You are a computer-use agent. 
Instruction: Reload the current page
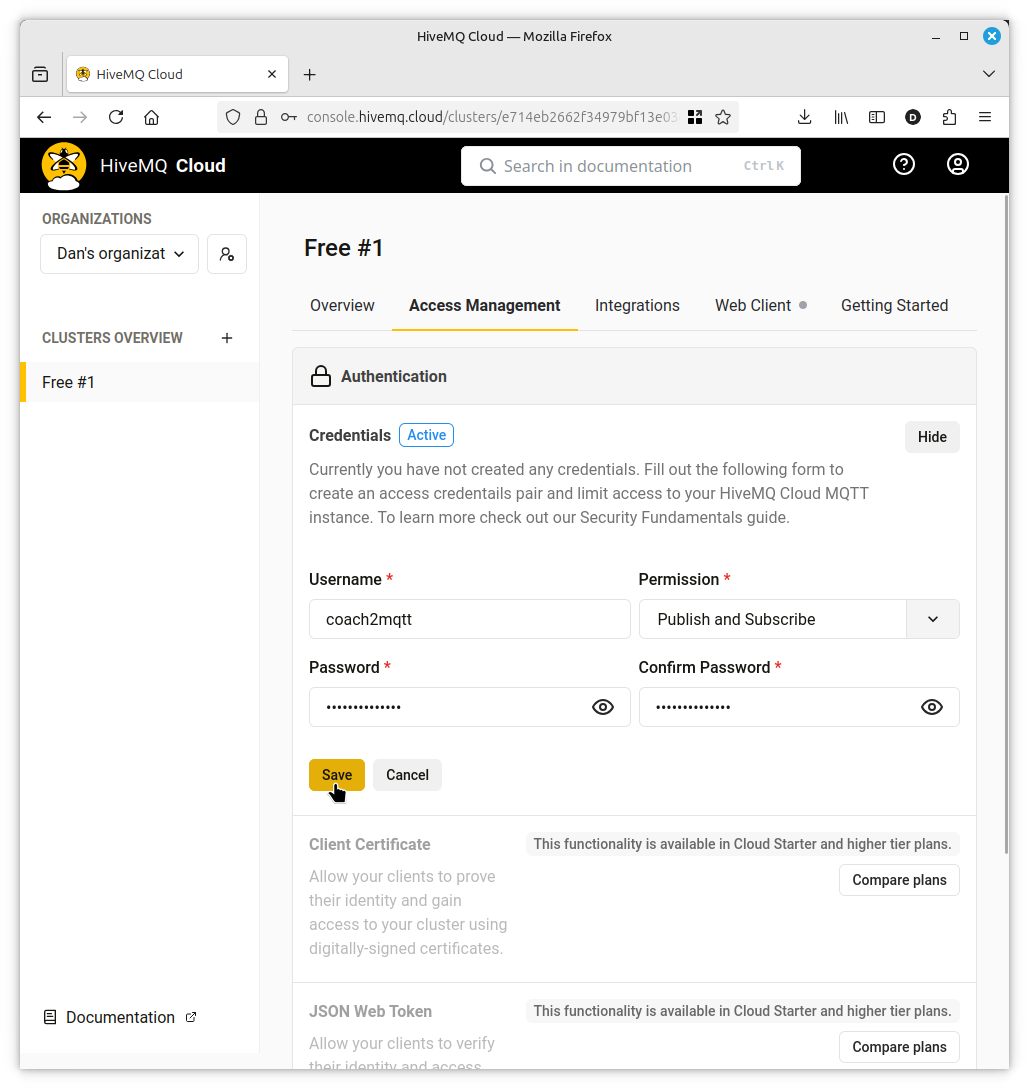tap(116, 117)
